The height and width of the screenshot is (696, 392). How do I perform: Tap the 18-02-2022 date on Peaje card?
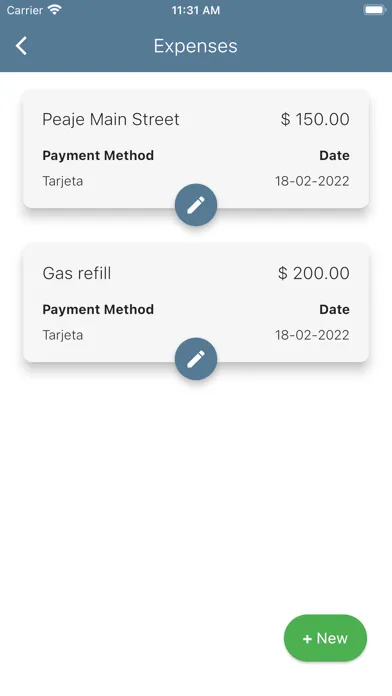click(x=312, y=181)
